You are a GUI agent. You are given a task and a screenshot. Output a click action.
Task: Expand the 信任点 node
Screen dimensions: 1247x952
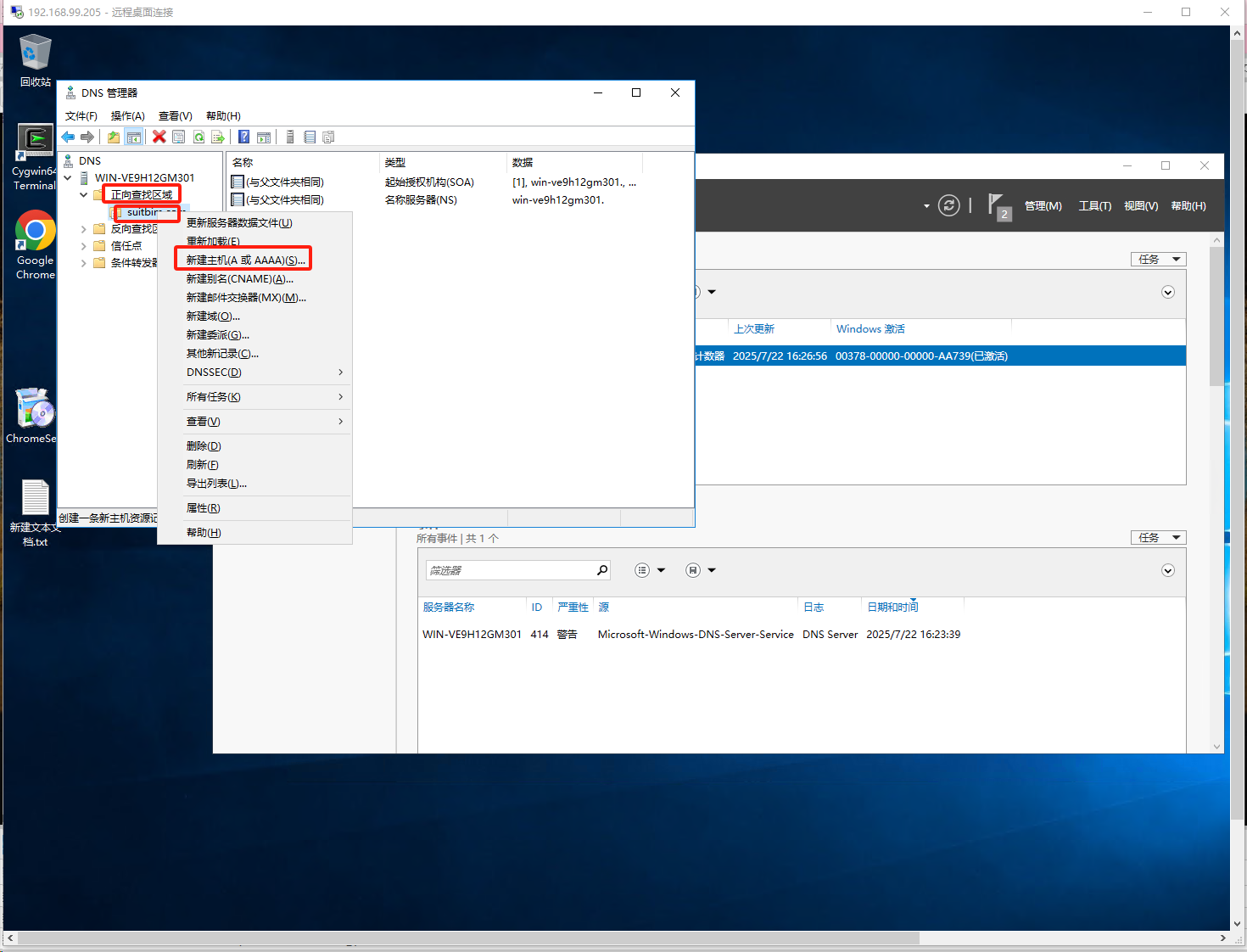click(x=83, y=245)
